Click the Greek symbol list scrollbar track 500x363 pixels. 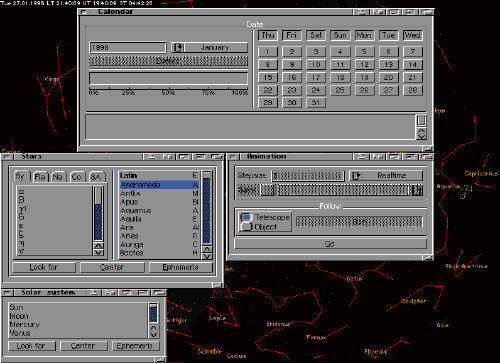tap(99, 214)
